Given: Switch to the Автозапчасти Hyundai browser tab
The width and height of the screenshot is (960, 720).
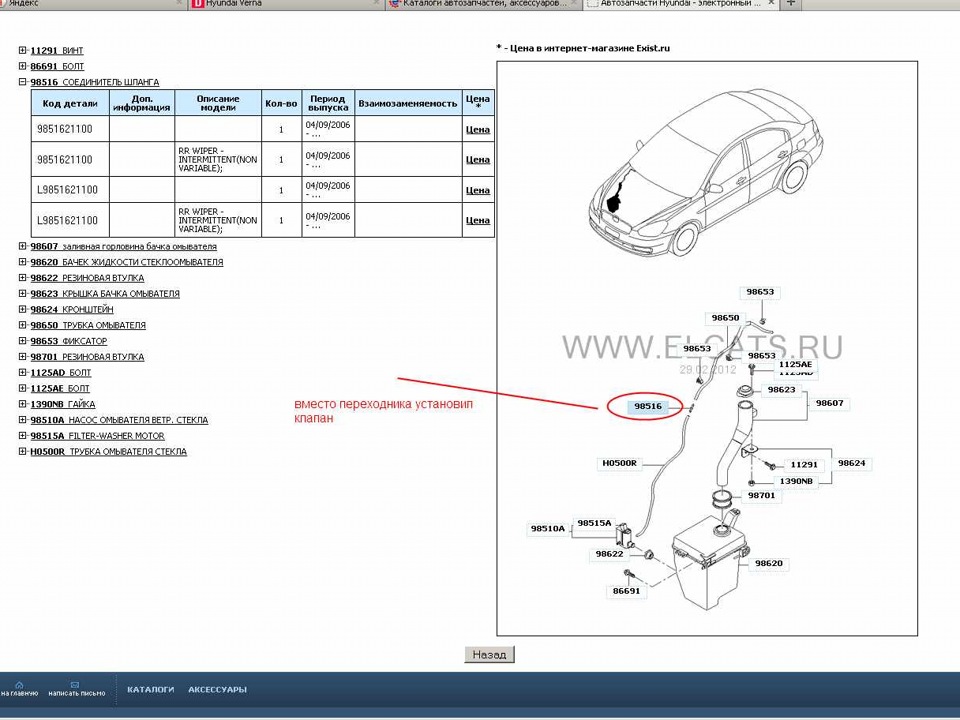Looking at the screenshot, I should click(x=670, y=3).
